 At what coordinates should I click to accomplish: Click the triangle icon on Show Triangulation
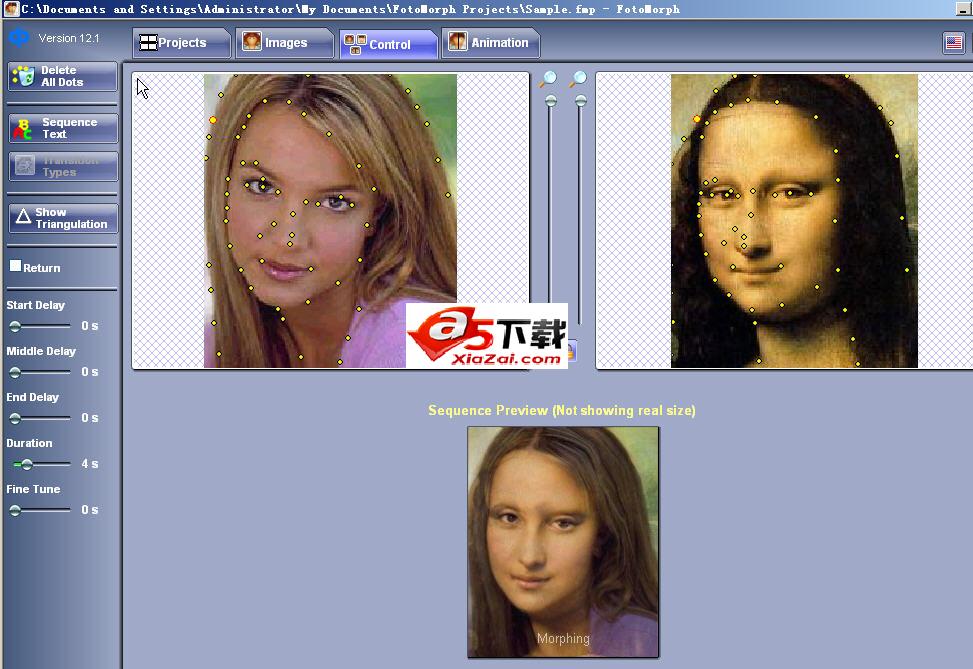pyautogui.click(x=23, y=216)
